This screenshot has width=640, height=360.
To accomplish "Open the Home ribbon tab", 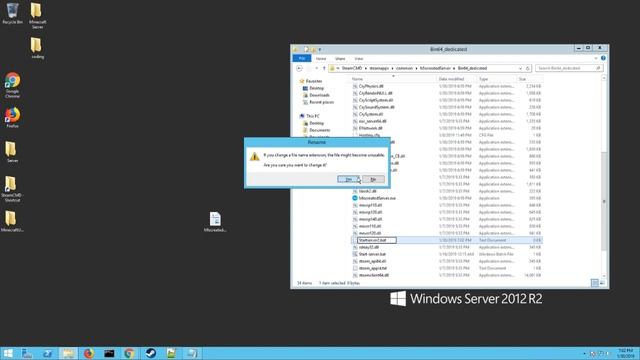I will click(x=321, y=59).
